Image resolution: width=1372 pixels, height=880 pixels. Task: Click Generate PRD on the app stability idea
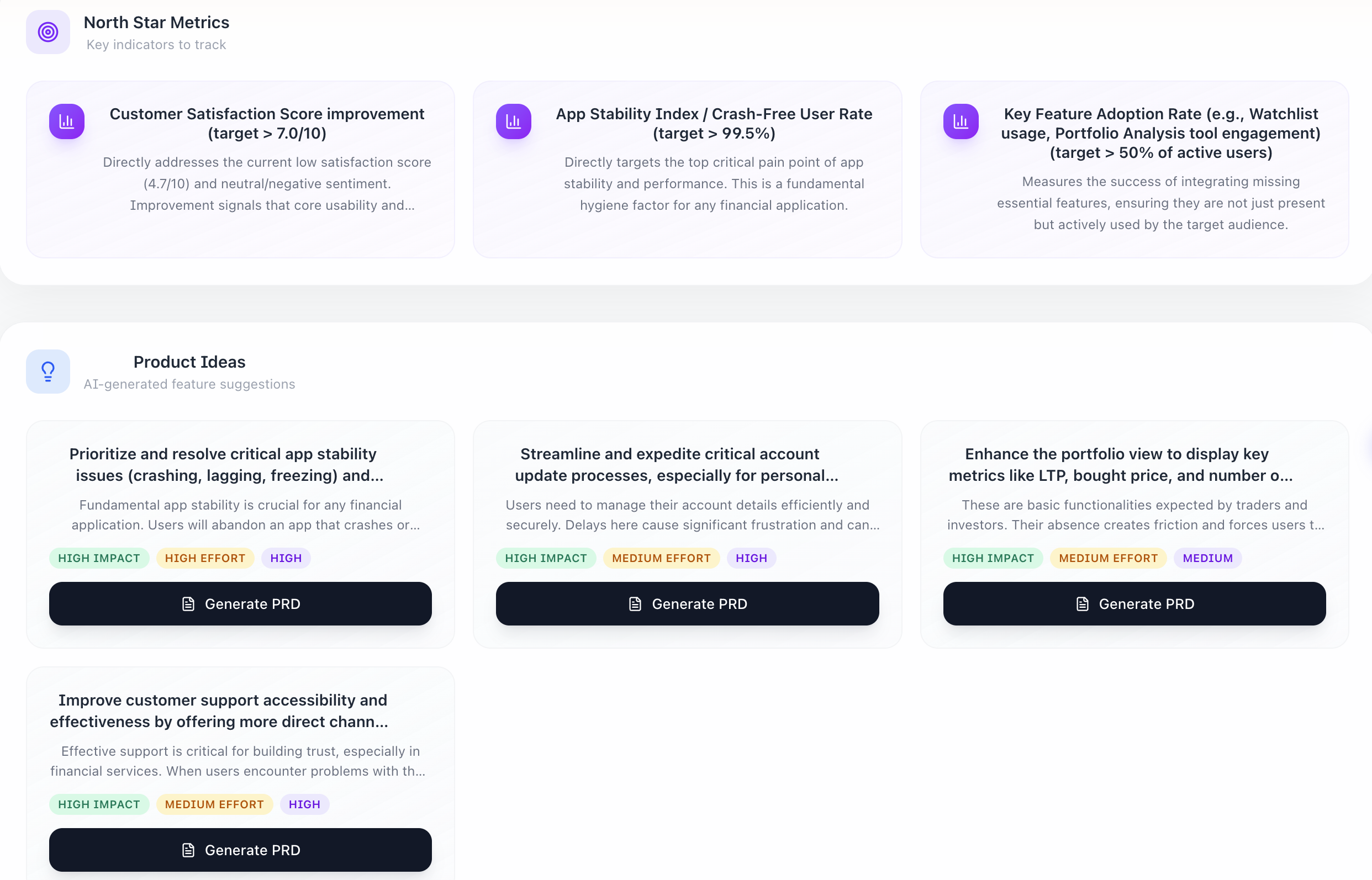click(x=240, y=603)
